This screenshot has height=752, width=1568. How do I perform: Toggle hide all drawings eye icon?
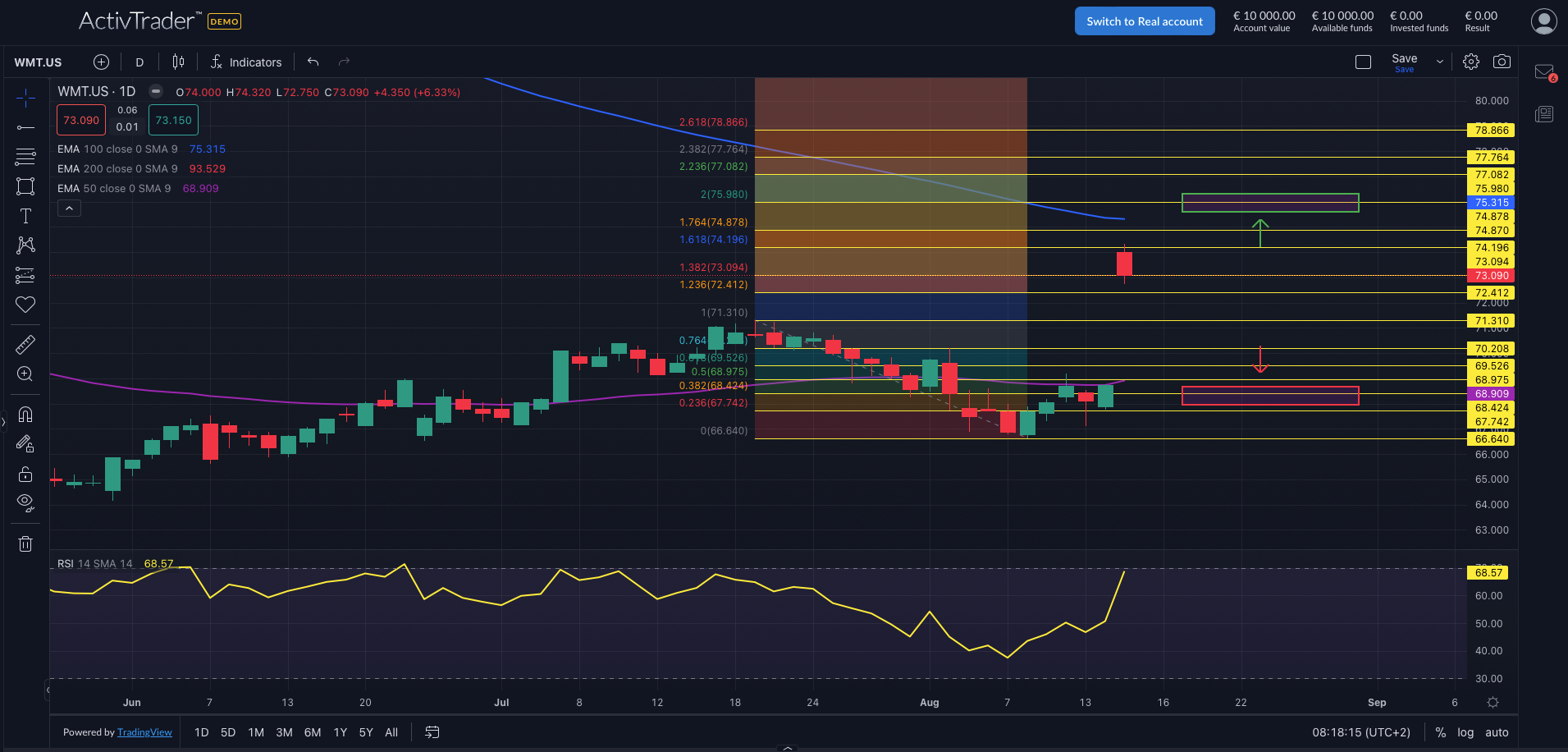tap(25, 502)
